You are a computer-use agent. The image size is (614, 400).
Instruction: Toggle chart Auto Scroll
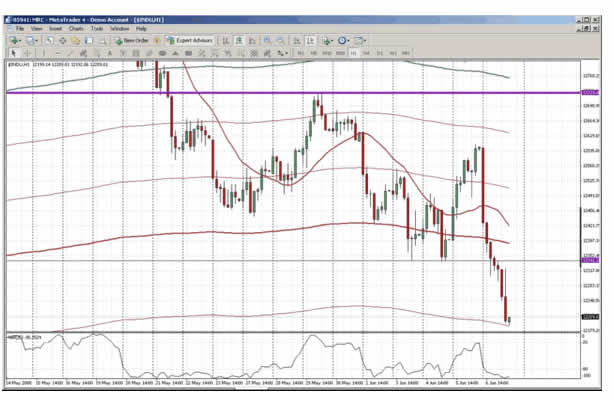[x=297, y=40]
